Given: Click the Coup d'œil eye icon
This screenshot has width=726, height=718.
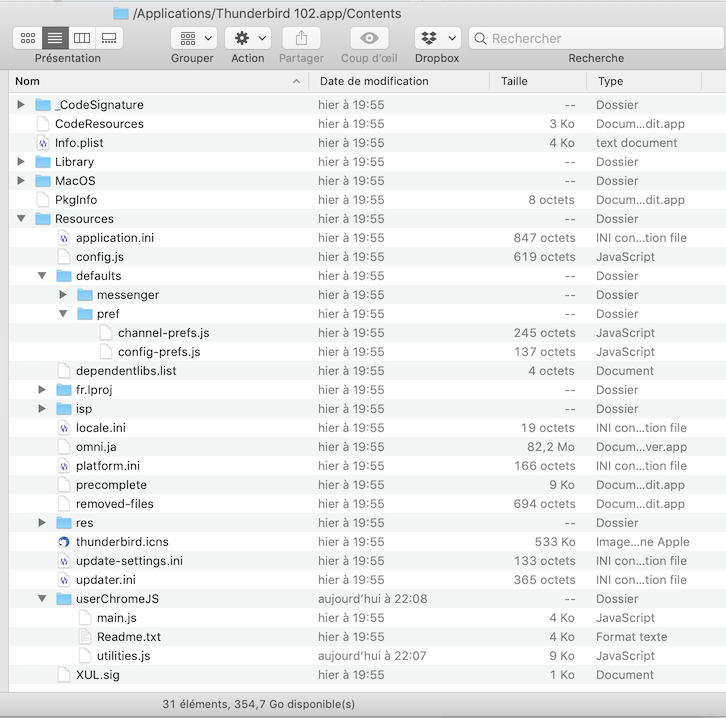Looking at the screenshot, I should [x=369, y=38].
